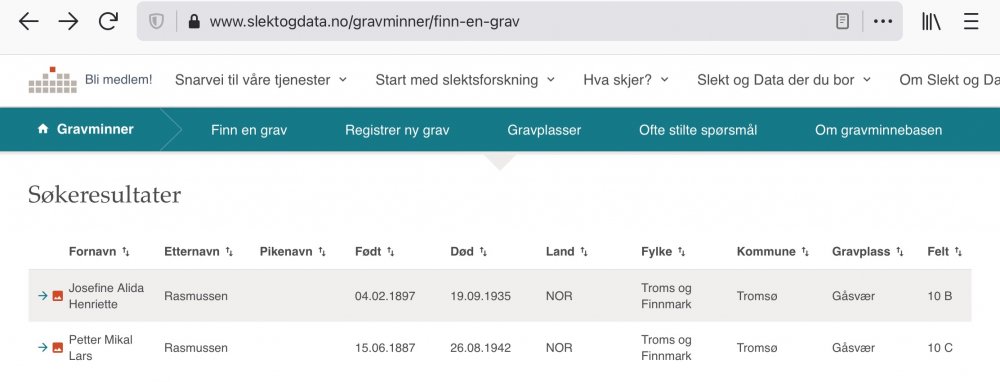1000x382 pixels.
Task: Expand Start med slektsforskning menu
Action: pos(465,80)
